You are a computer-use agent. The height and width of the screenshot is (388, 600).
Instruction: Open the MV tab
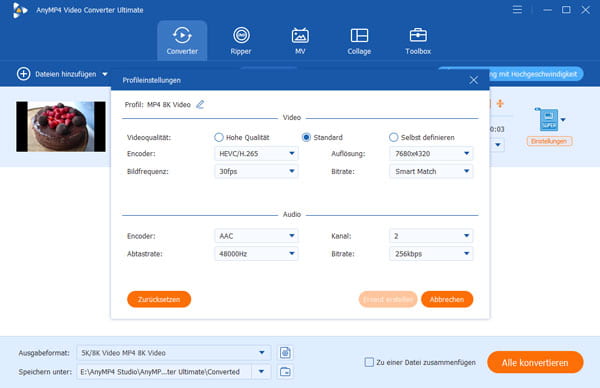tap(300, 41)
